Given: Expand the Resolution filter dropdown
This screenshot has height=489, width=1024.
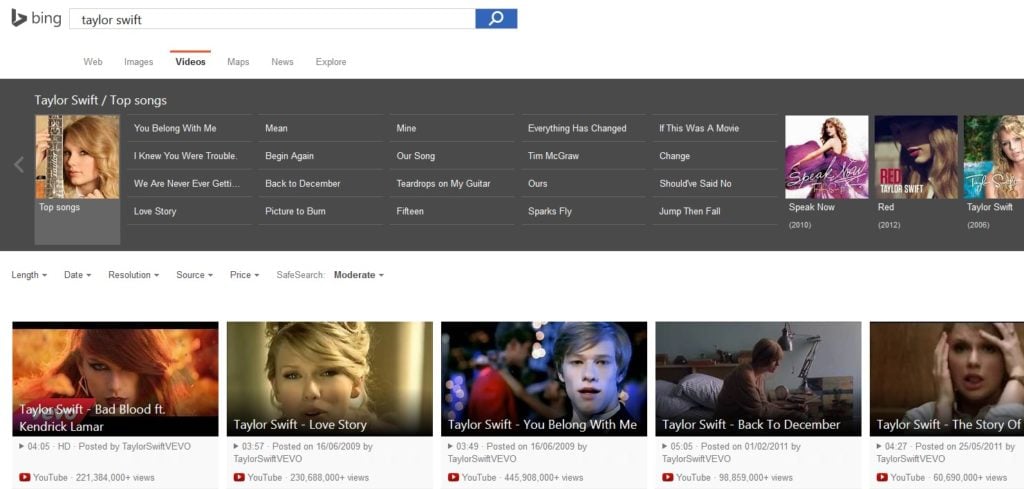Looking at the screenshot, I should [x=134, y=275].
